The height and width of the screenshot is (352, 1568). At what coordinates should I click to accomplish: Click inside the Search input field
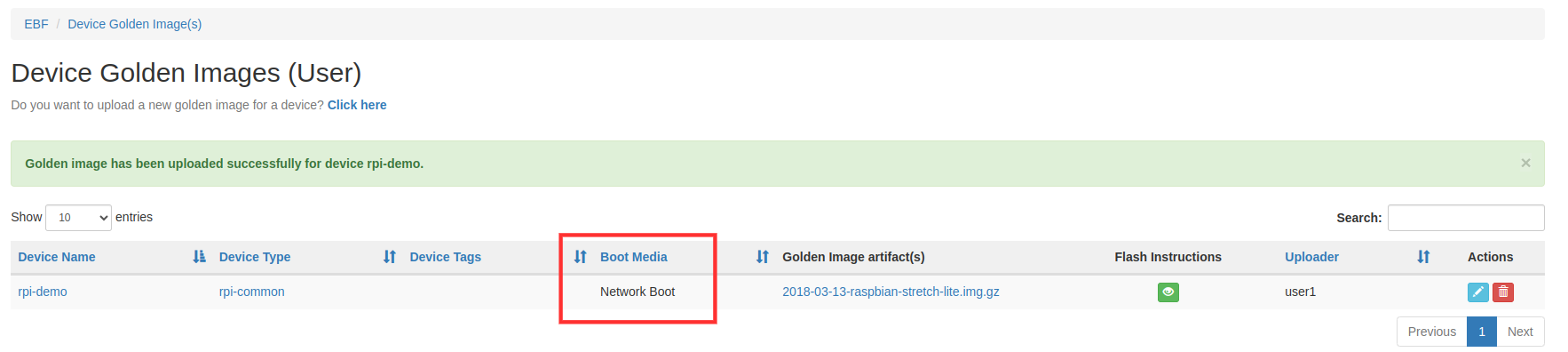coord(1466,218)
